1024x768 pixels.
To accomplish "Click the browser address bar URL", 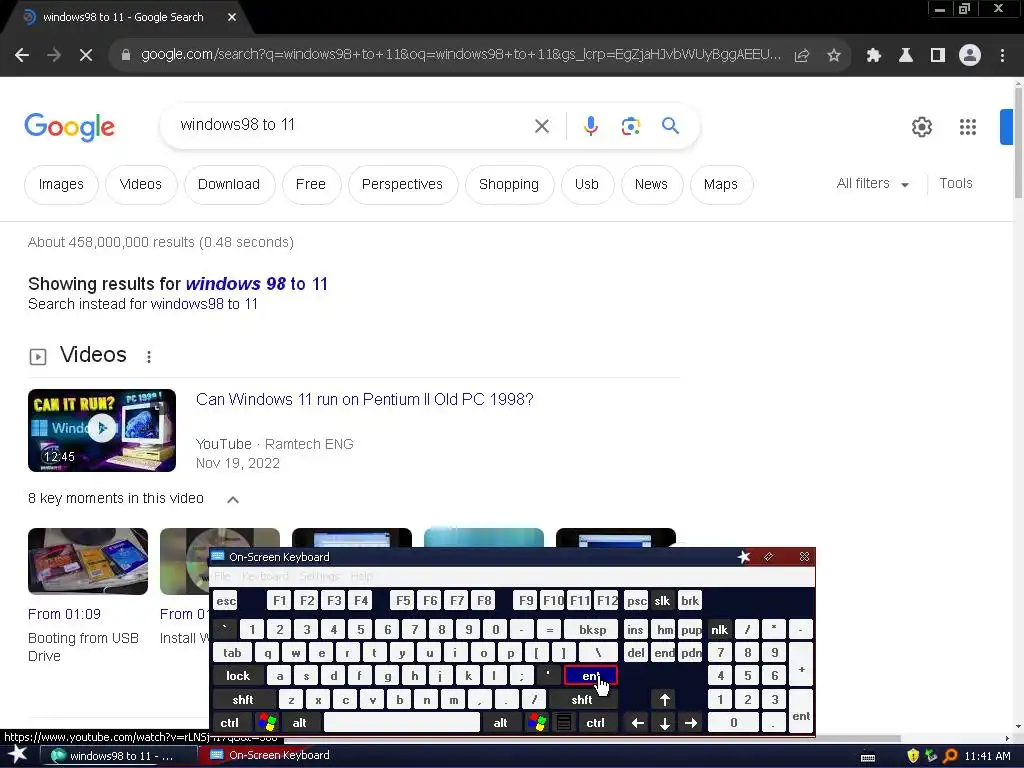I will click(x=461, y=55).
